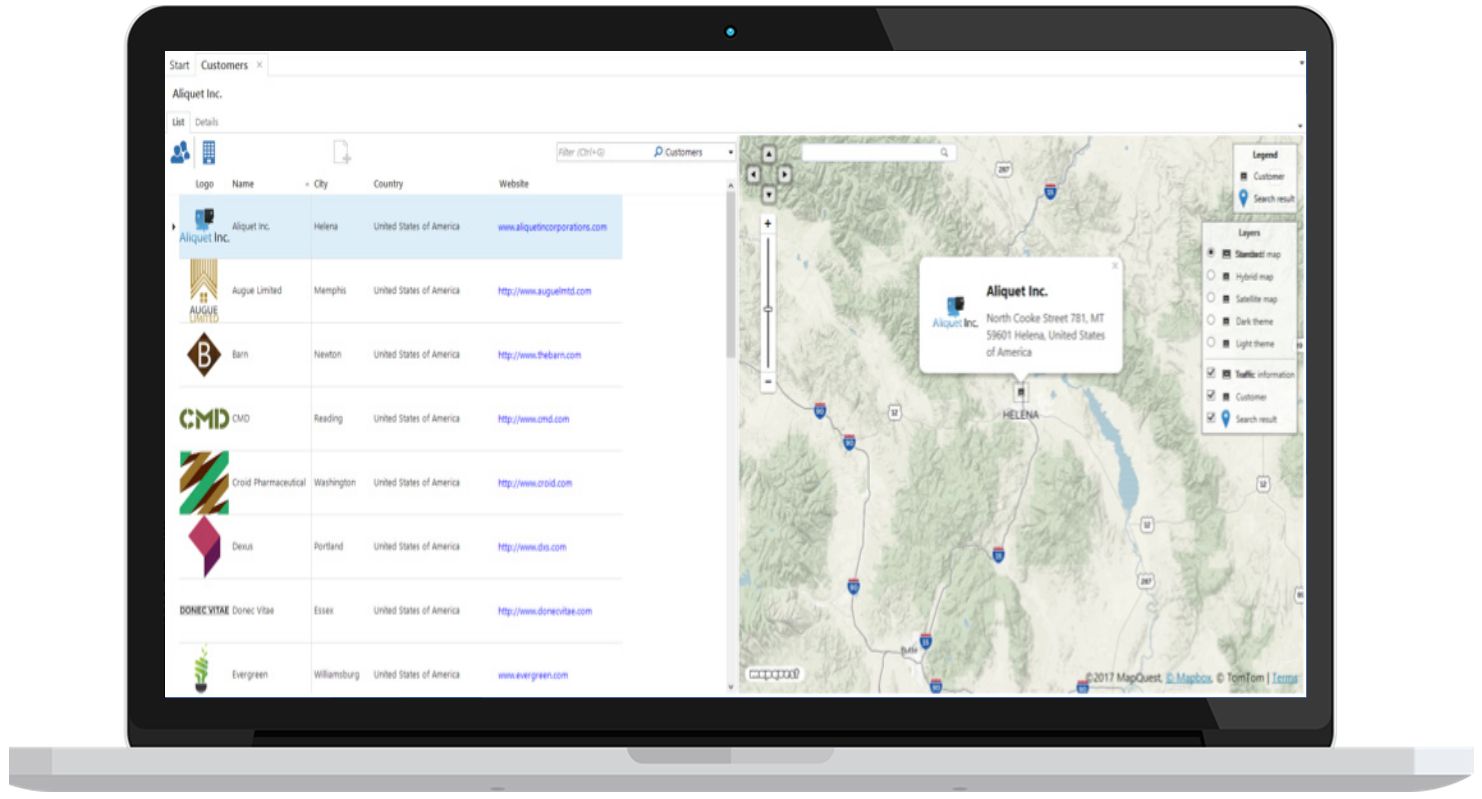Open the Start tab
The image size is (1482, 799).
(179, 65)
